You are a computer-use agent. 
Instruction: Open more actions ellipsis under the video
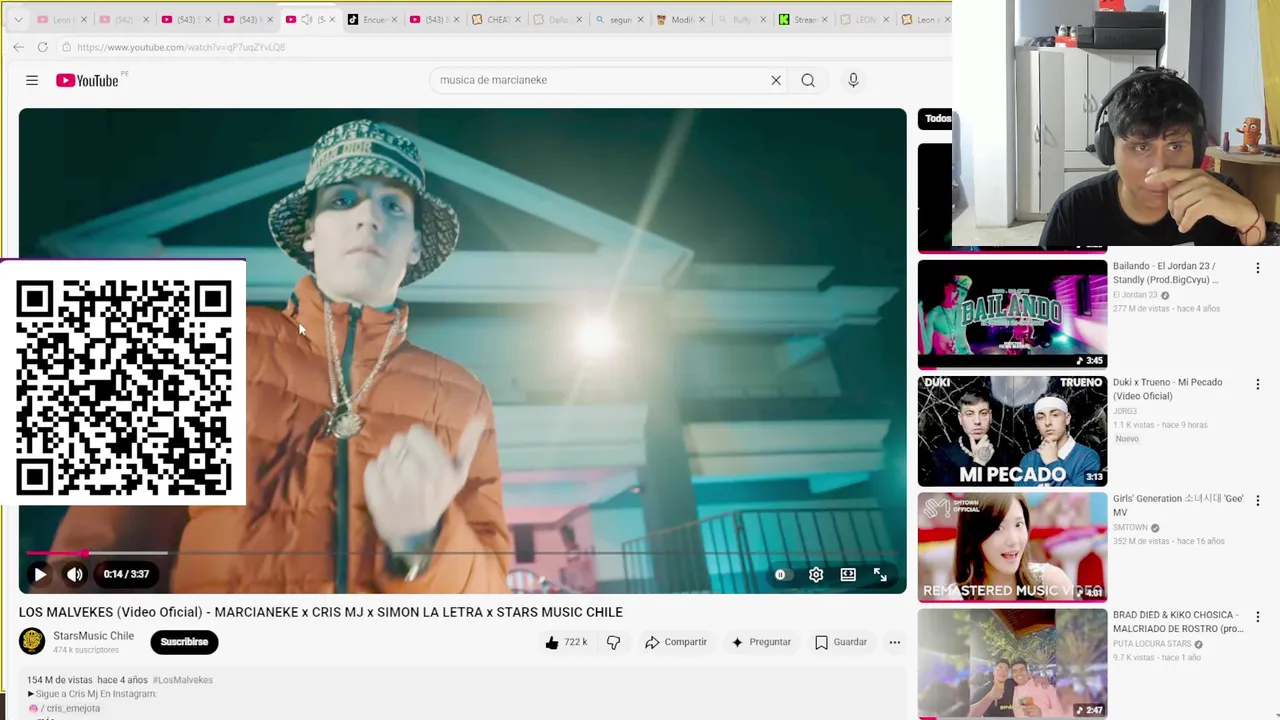[x=895, y=642]
